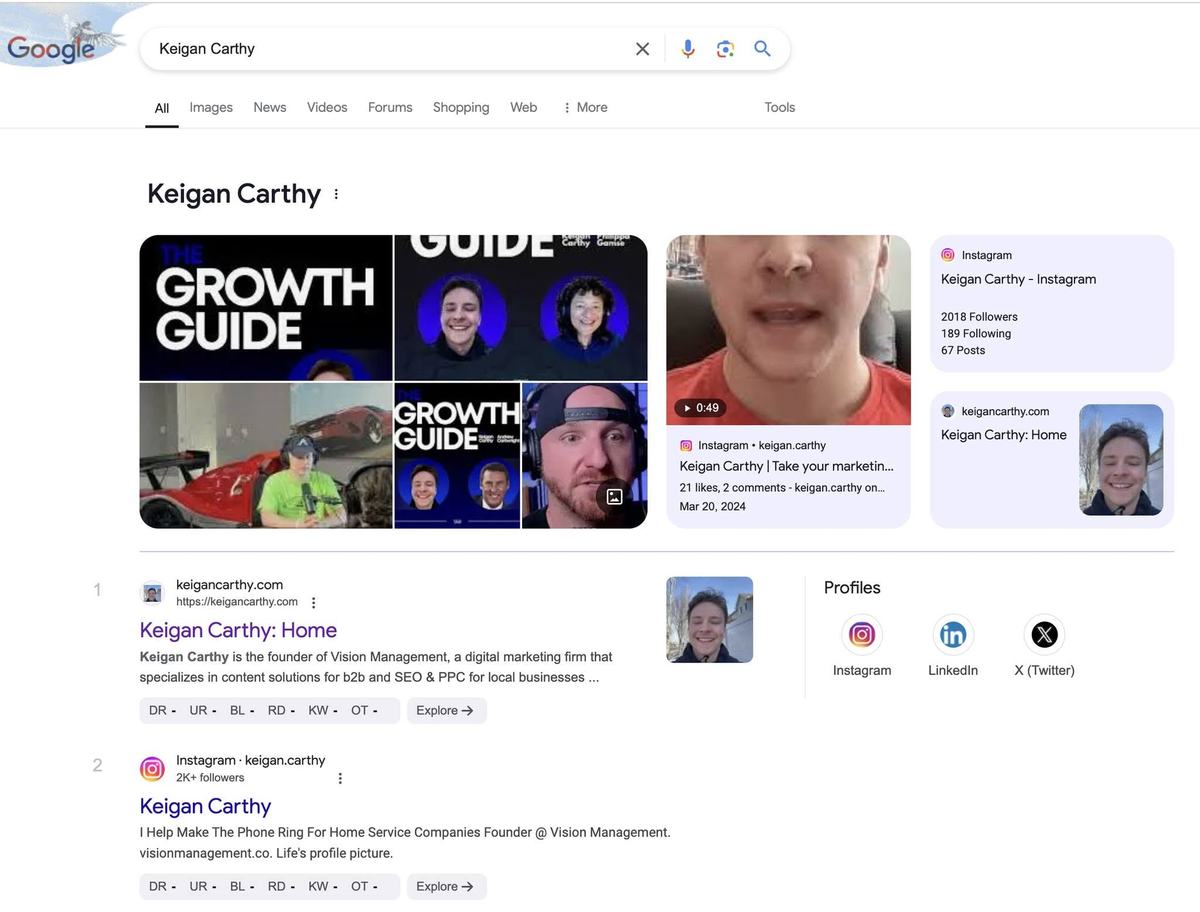The height and width of the screenshot is (912, 1200).
Task: Click the Explore button under result 2
Action: click(446, 887)
